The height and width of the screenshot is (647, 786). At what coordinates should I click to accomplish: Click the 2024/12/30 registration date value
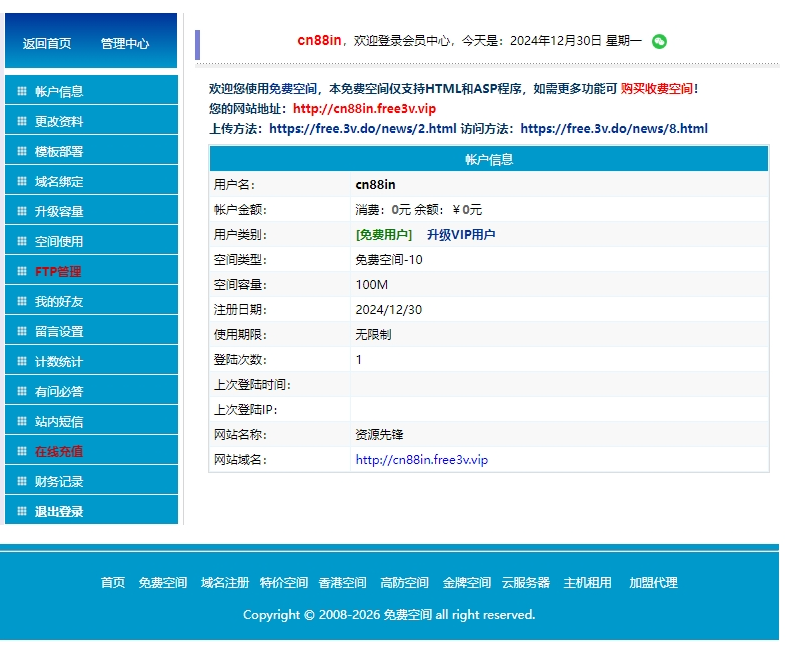(x=389, y=310)
